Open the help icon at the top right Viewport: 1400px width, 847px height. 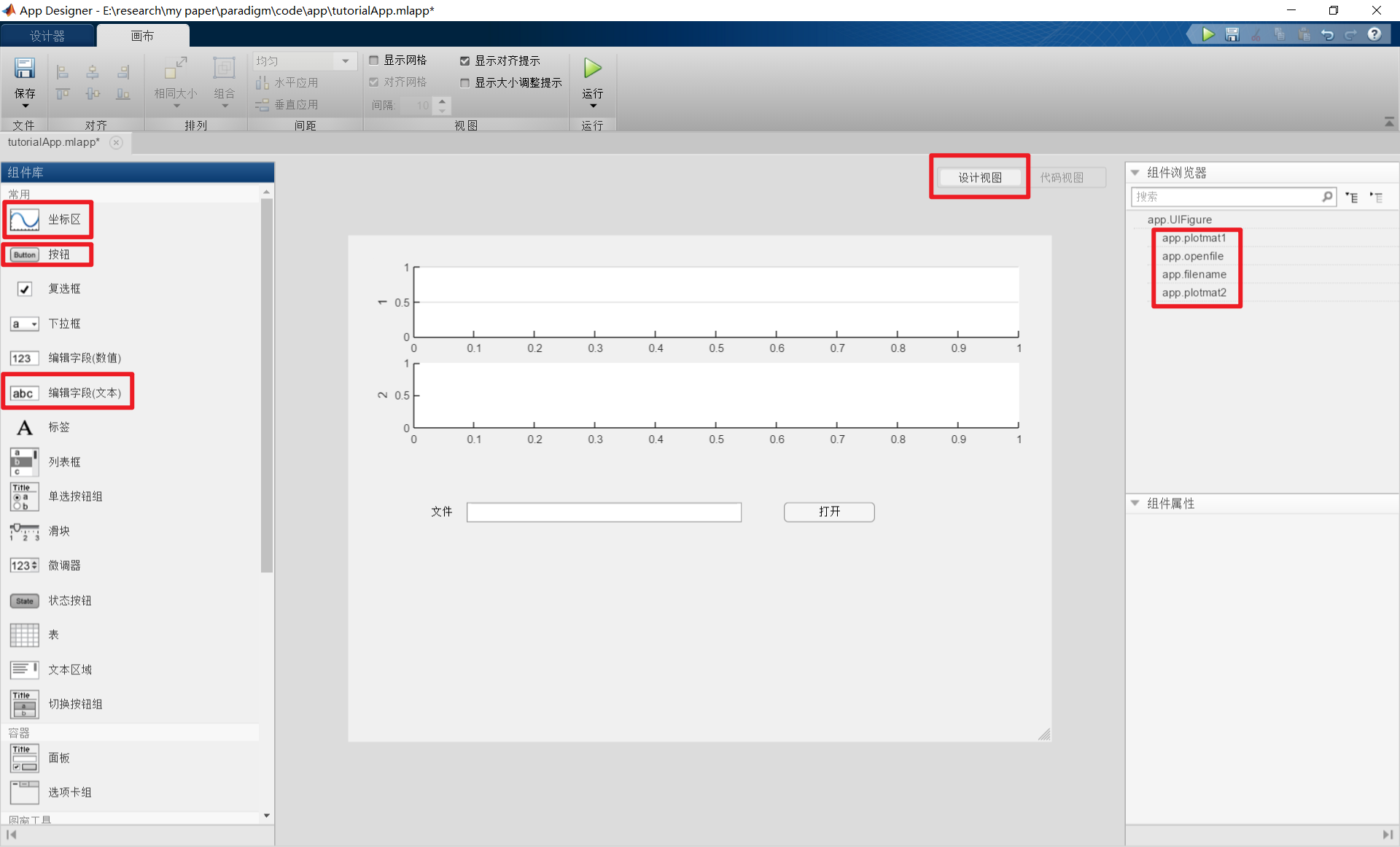(1375, 34)
